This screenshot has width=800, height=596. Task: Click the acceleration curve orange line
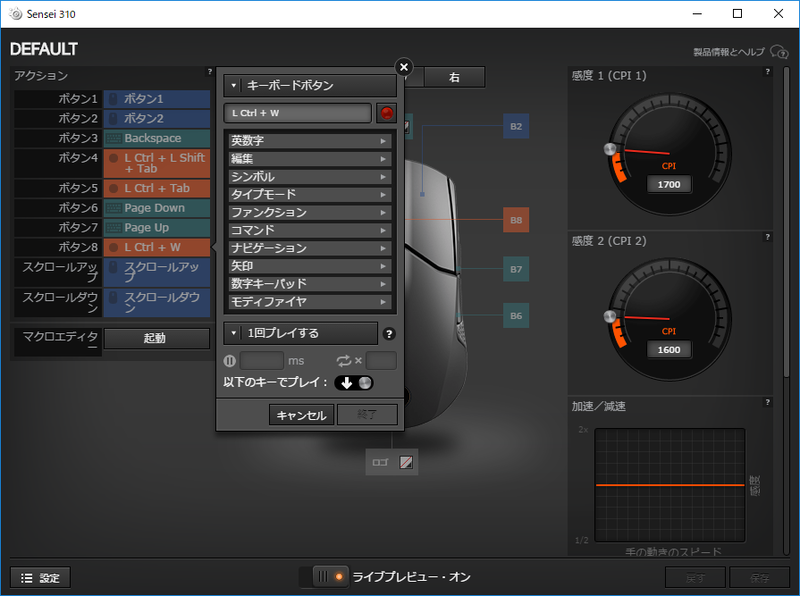pyautogui.click(x=670, y=485)
